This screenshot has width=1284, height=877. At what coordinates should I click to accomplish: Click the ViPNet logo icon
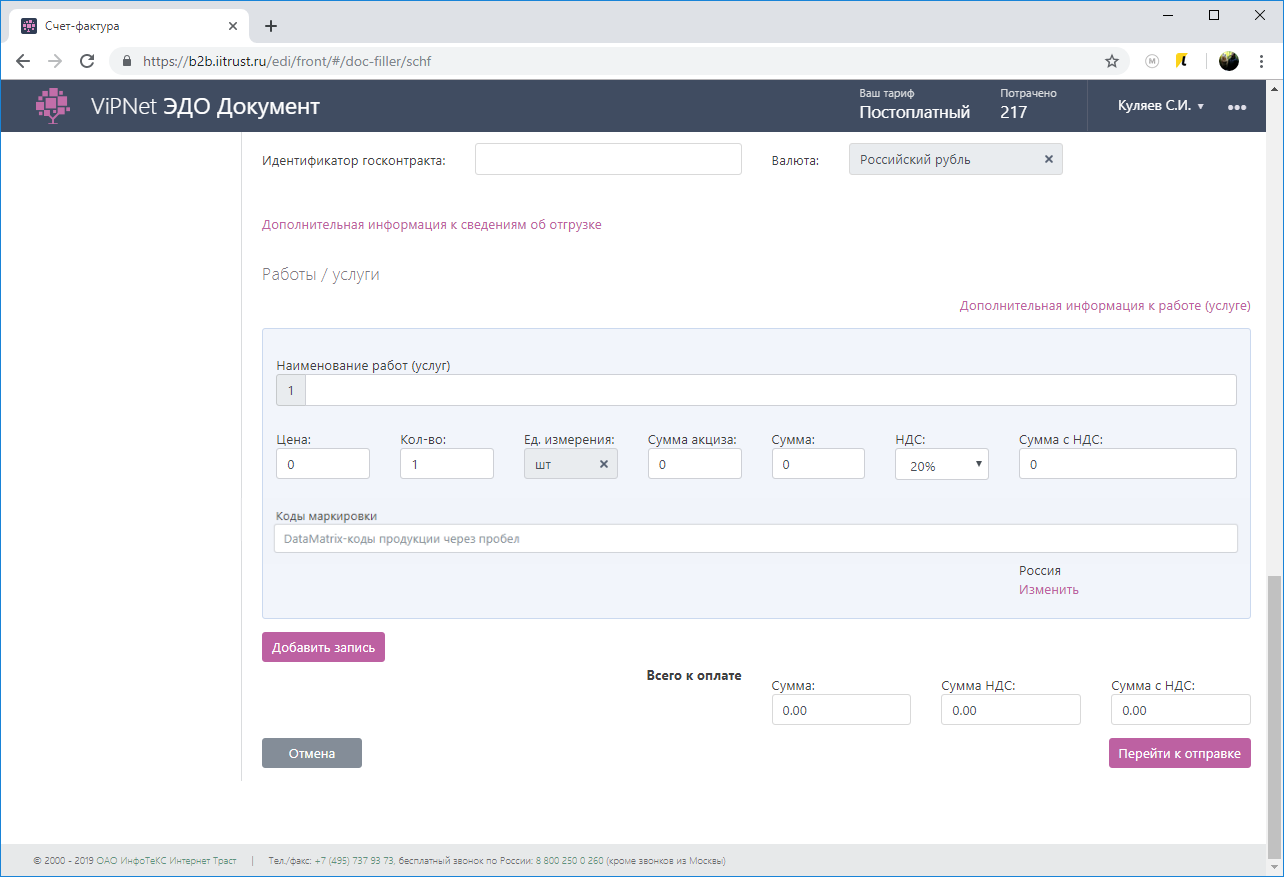[52, 105]
